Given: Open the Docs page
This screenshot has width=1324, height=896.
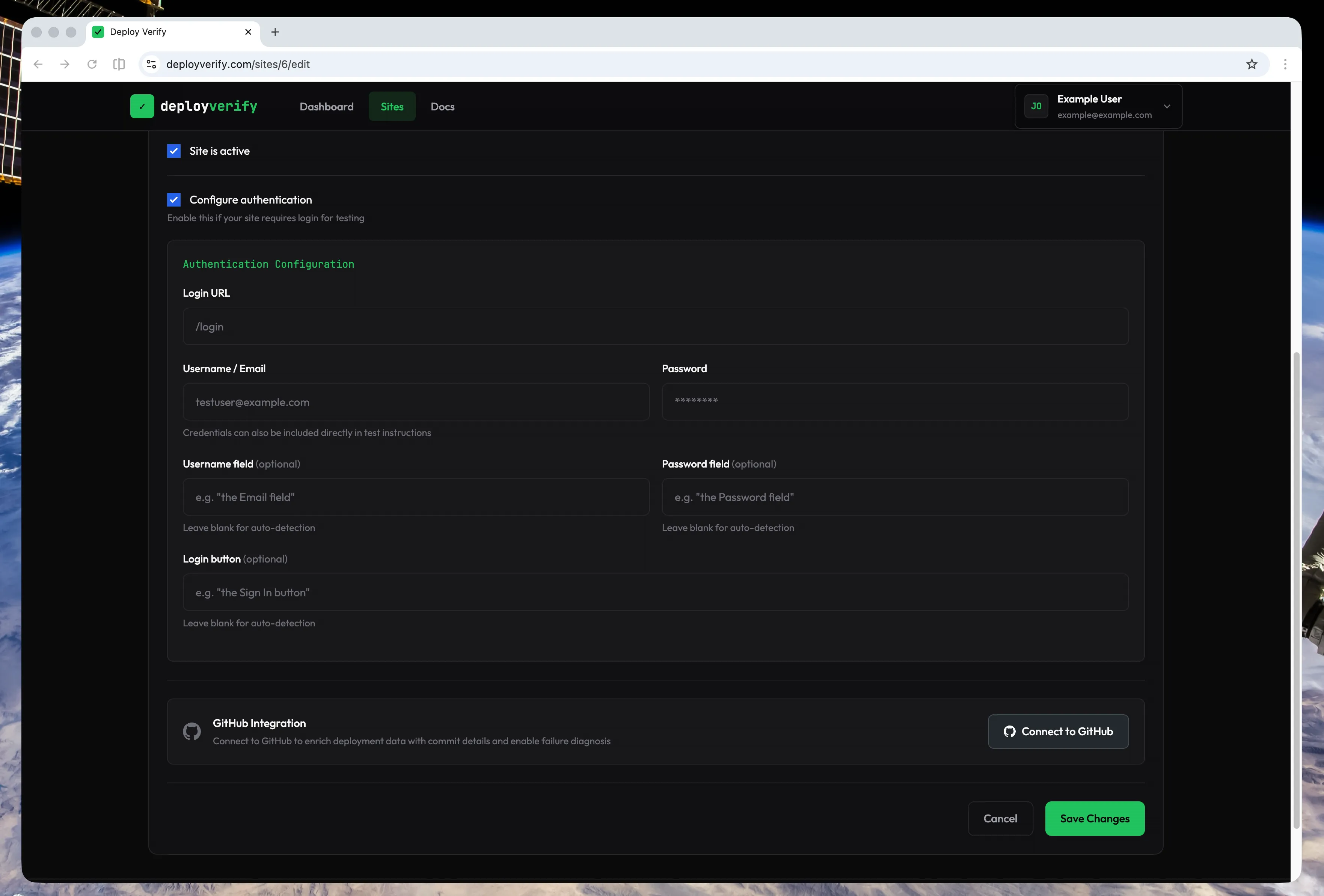Looking at the screenshot, I should point(442,107).
